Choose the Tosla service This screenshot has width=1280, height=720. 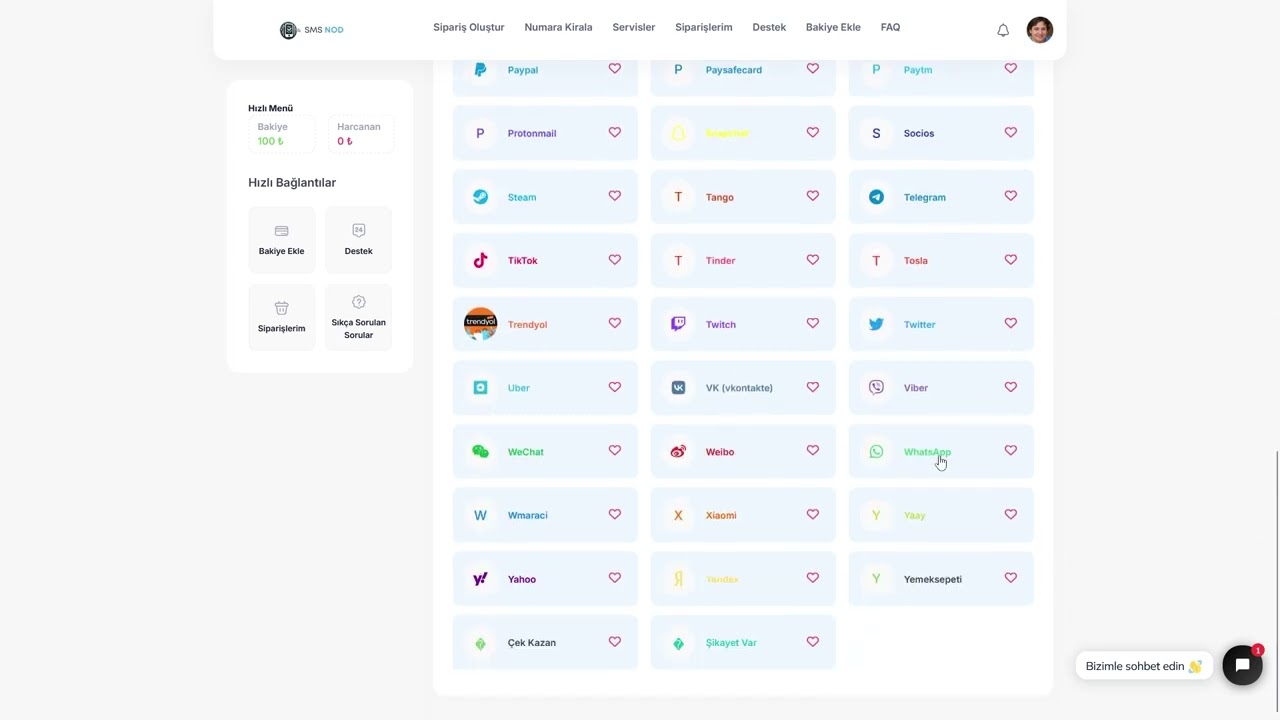point(941,260)
